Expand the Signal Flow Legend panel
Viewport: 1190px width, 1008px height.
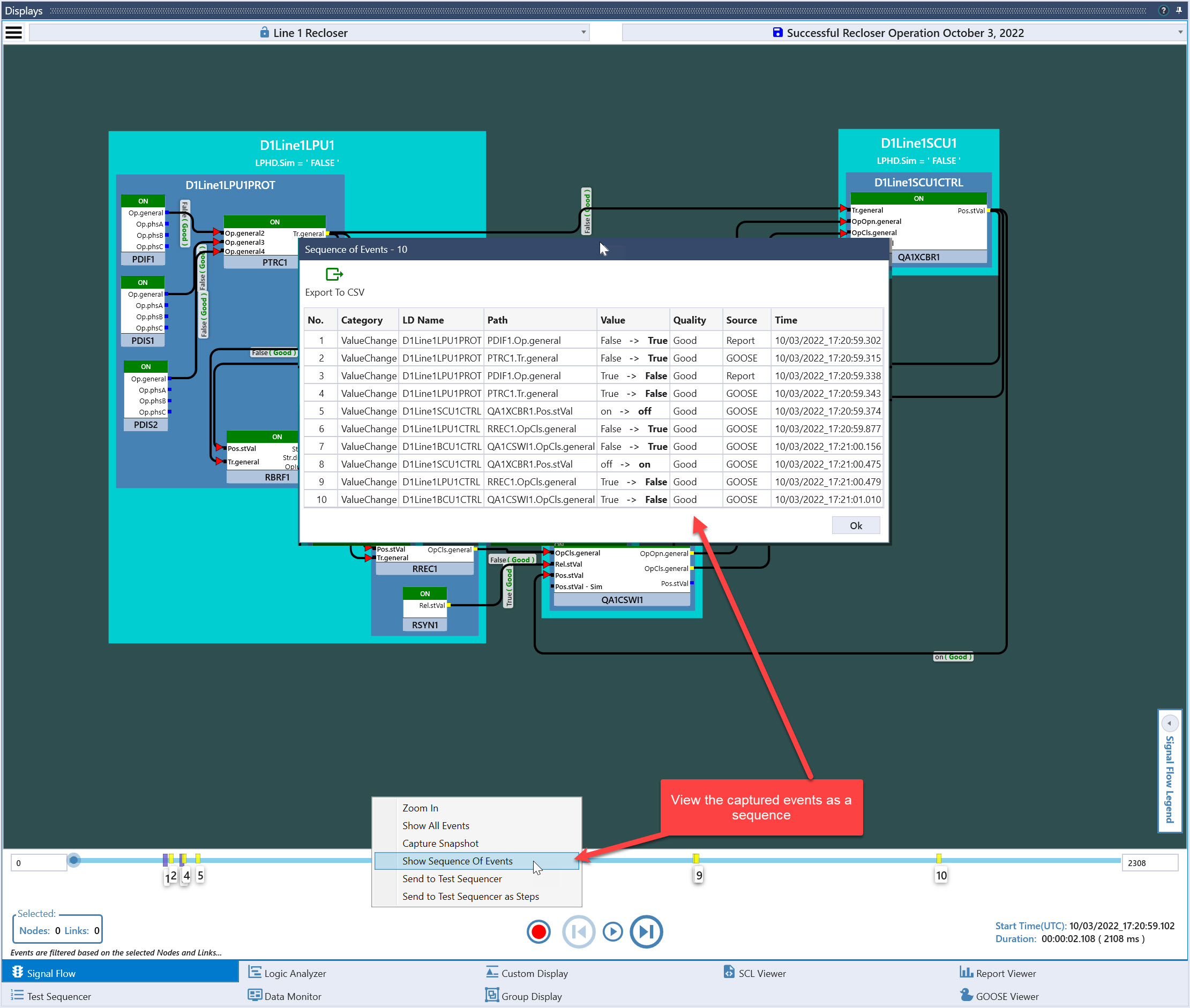[x=1170, y=724]
